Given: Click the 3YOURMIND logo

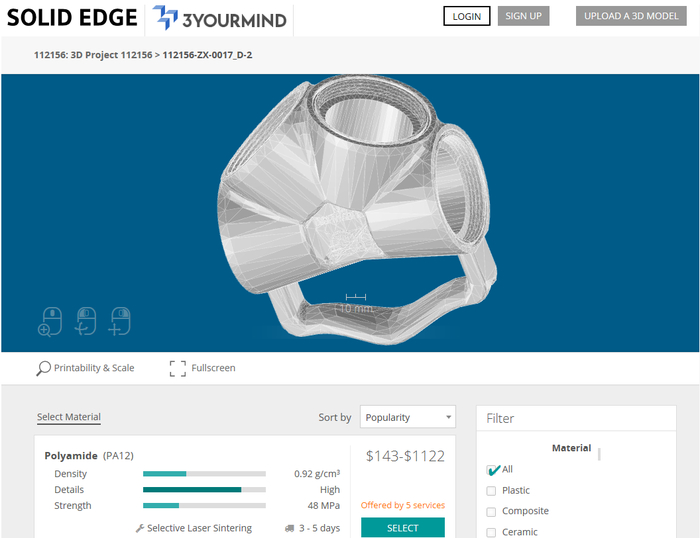Looking at the screenshot, I should (220, 18).
